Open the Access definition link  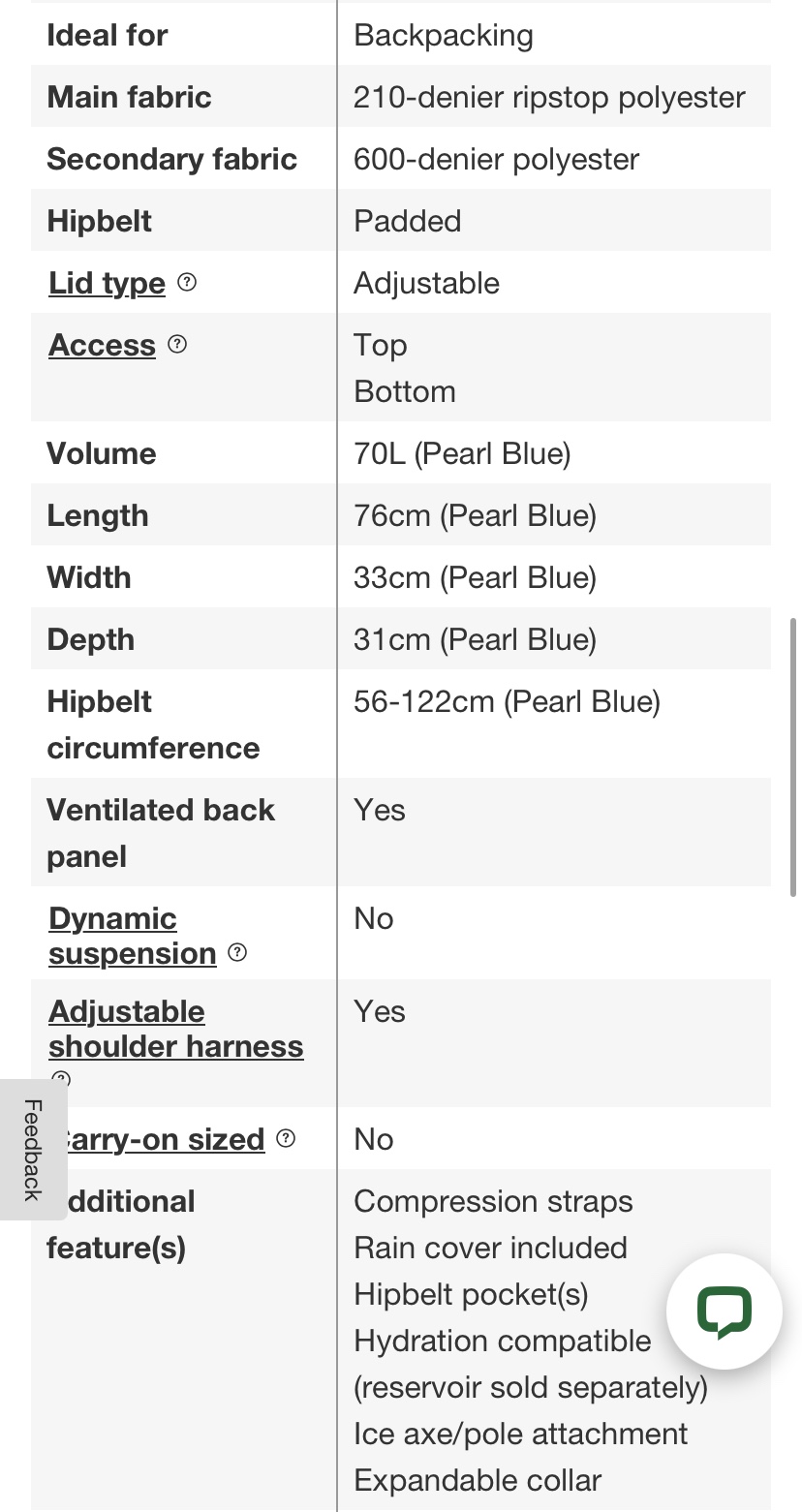tap(102, 345)
